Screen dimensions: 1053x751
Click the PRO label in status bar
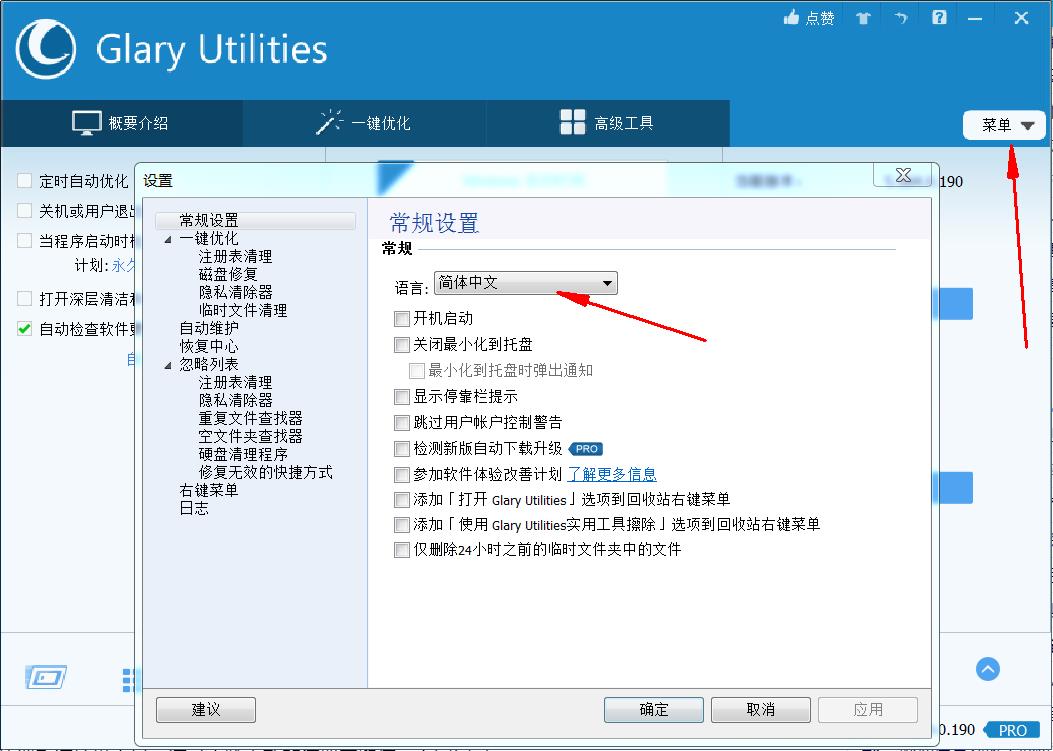(x=1012, y=730)
